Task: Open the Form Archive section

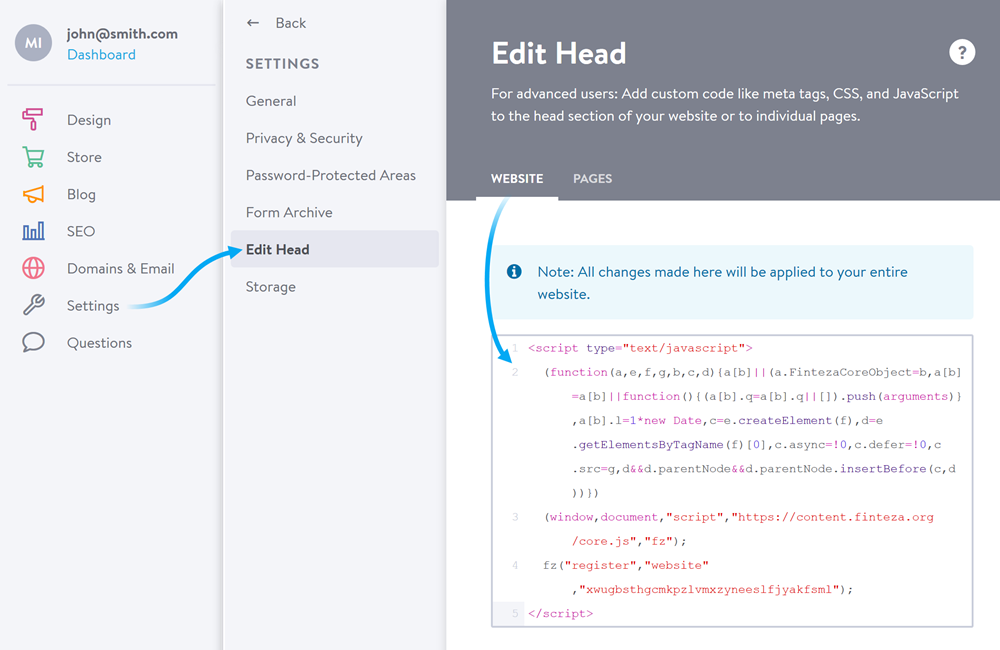Action: pos(289,212)
